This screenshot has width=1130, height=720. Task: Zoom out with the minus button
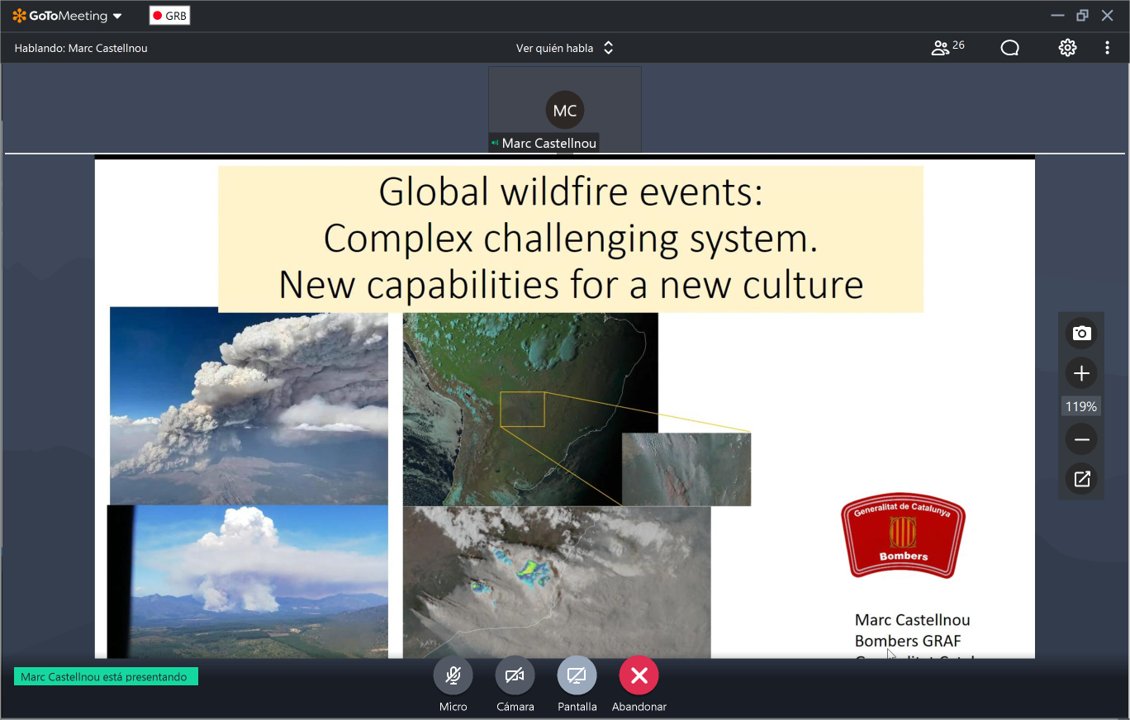(1081, 440)
